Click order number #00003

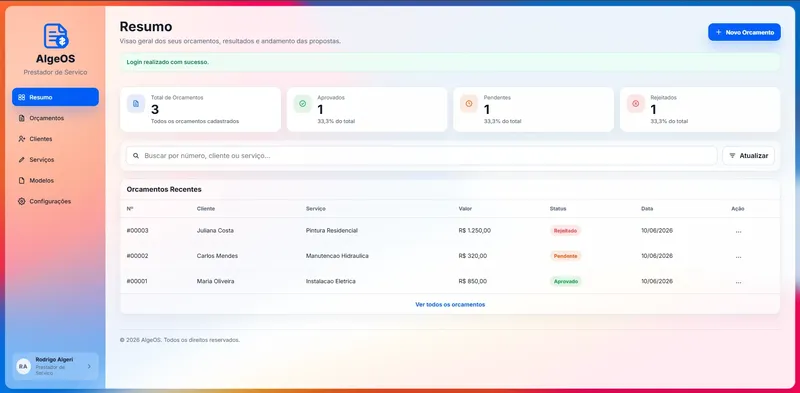click(137, 231)
